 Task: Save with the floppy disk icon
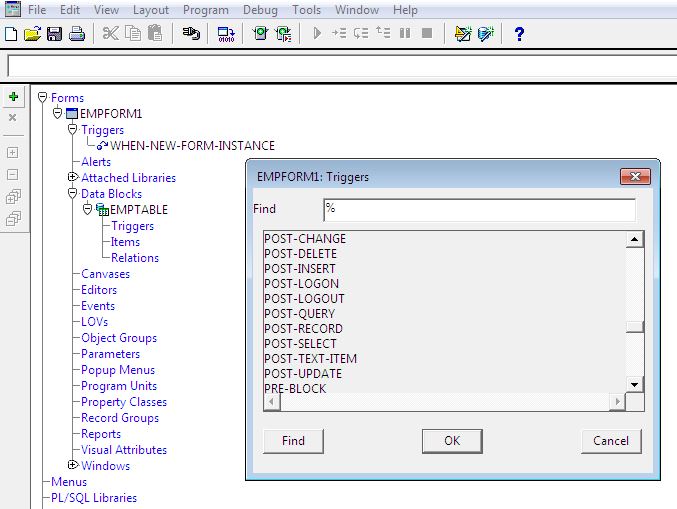[54, 34]
